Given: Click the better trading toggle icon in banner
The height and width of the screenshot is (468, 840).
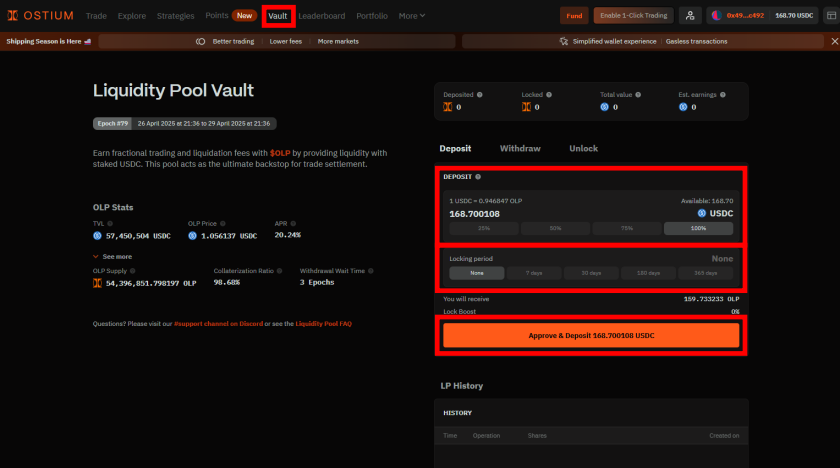Looking at the screenshot, I should click(200, 41).
